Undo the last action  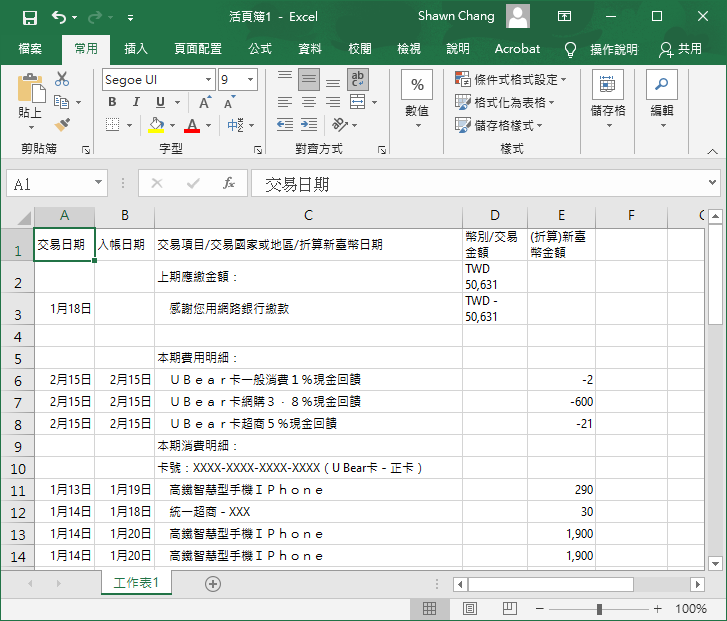pos(59,18)
